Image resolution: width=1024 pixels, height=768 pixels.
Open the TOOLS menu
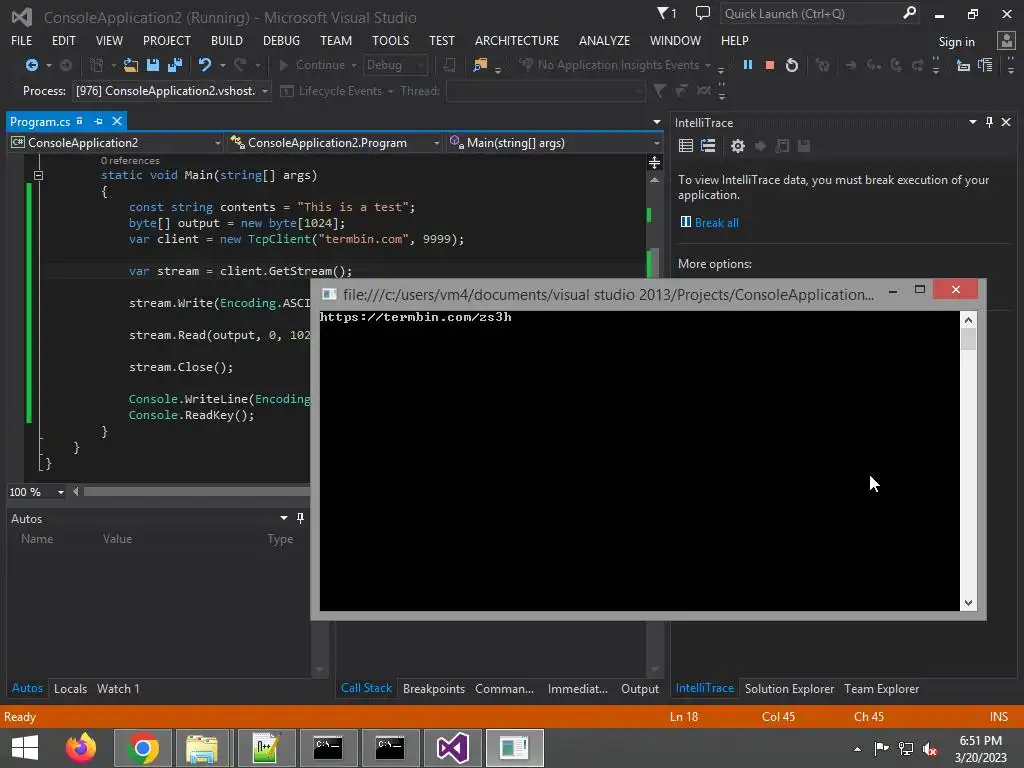(391, 40)
